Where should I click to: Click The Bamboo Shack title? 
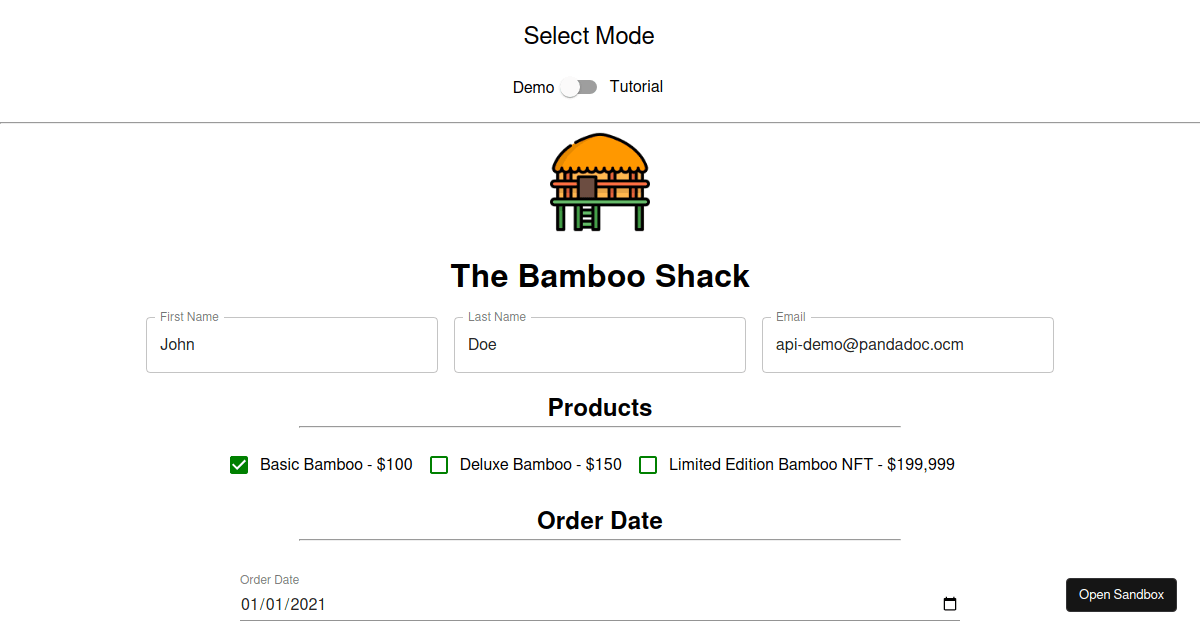tap(600, 276)
